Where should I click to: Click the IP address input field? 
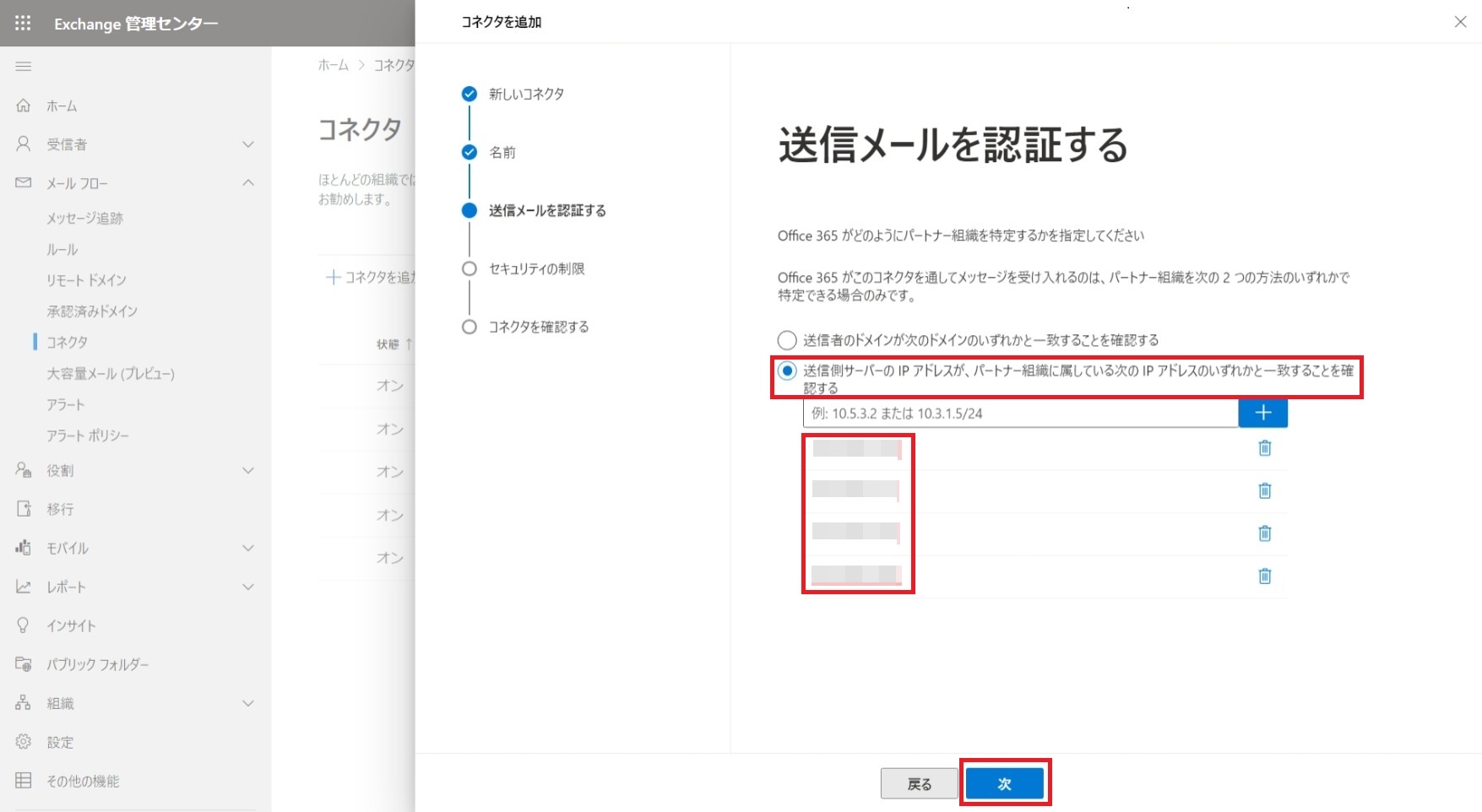click(1019, 414)
